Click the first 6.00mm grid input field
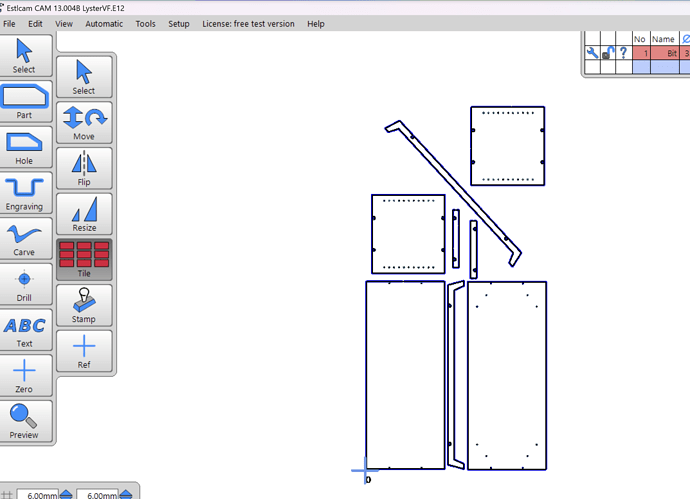This screenshot has height=499, width=690. [38, 495]
